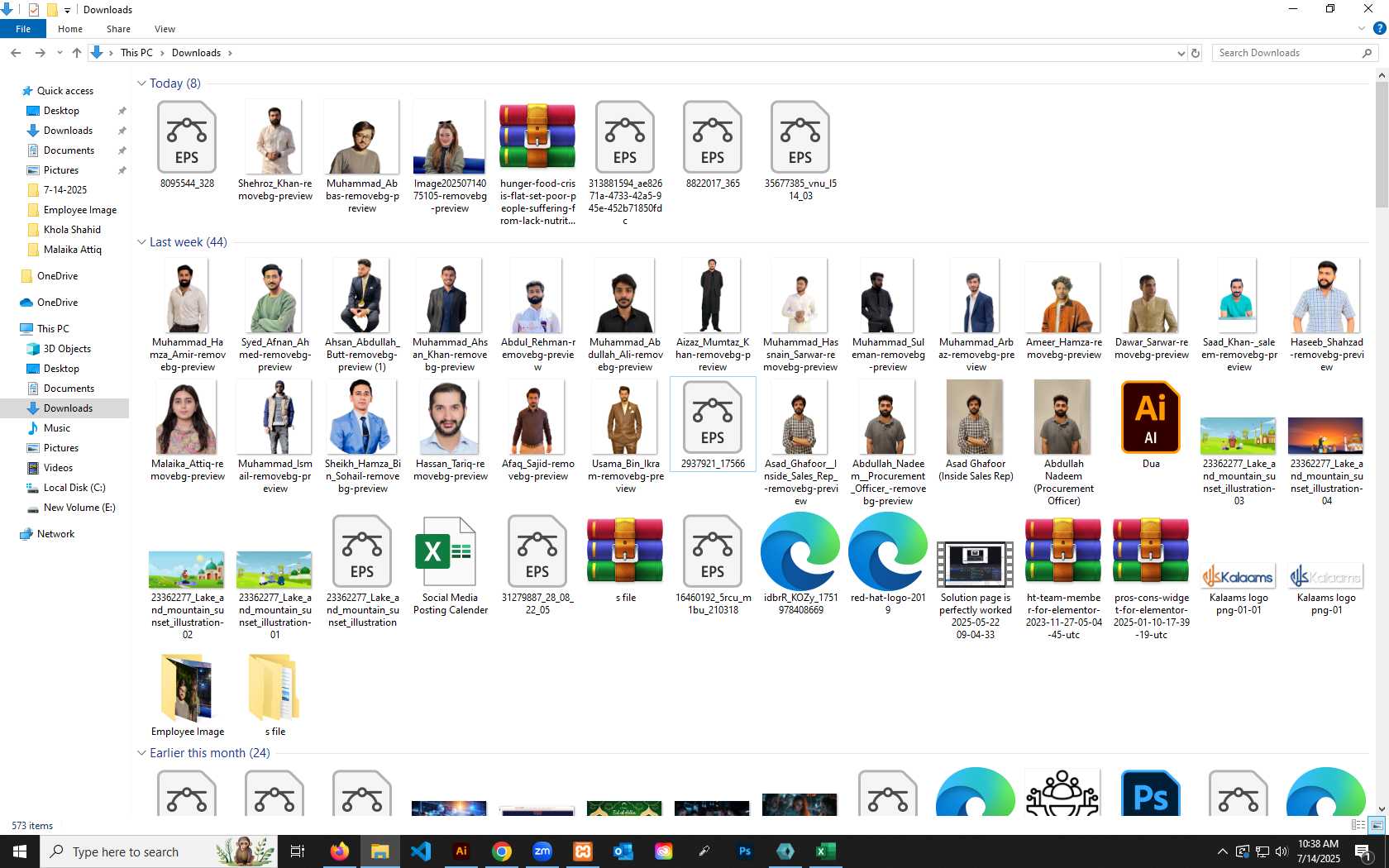Screen dimensions: 1389x868
Task: Click the Help question mark icon
Action: 1379,28
